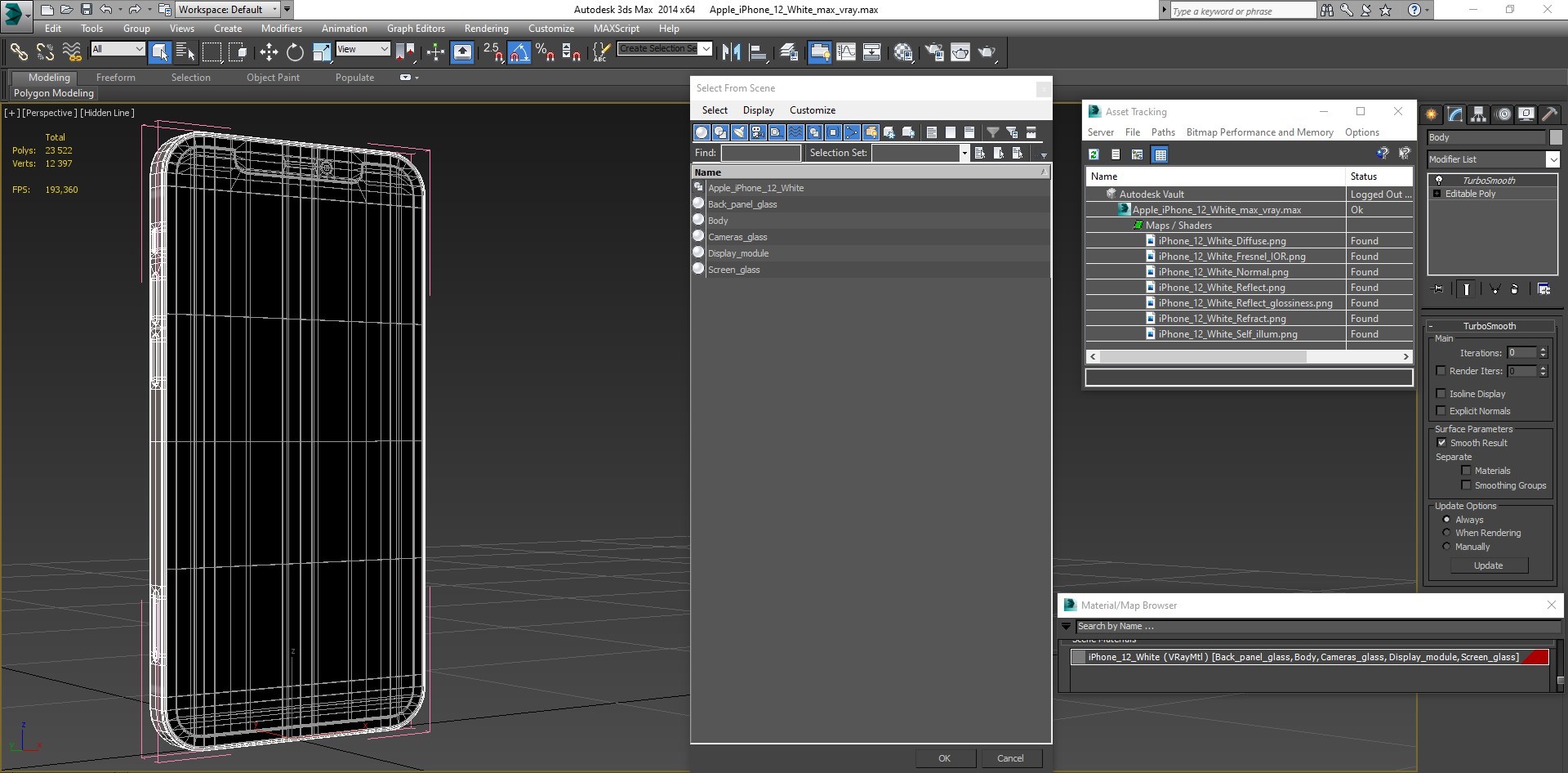Enable Separate by Materials checkbox
1568x773 pixels.
(1466, 471)
